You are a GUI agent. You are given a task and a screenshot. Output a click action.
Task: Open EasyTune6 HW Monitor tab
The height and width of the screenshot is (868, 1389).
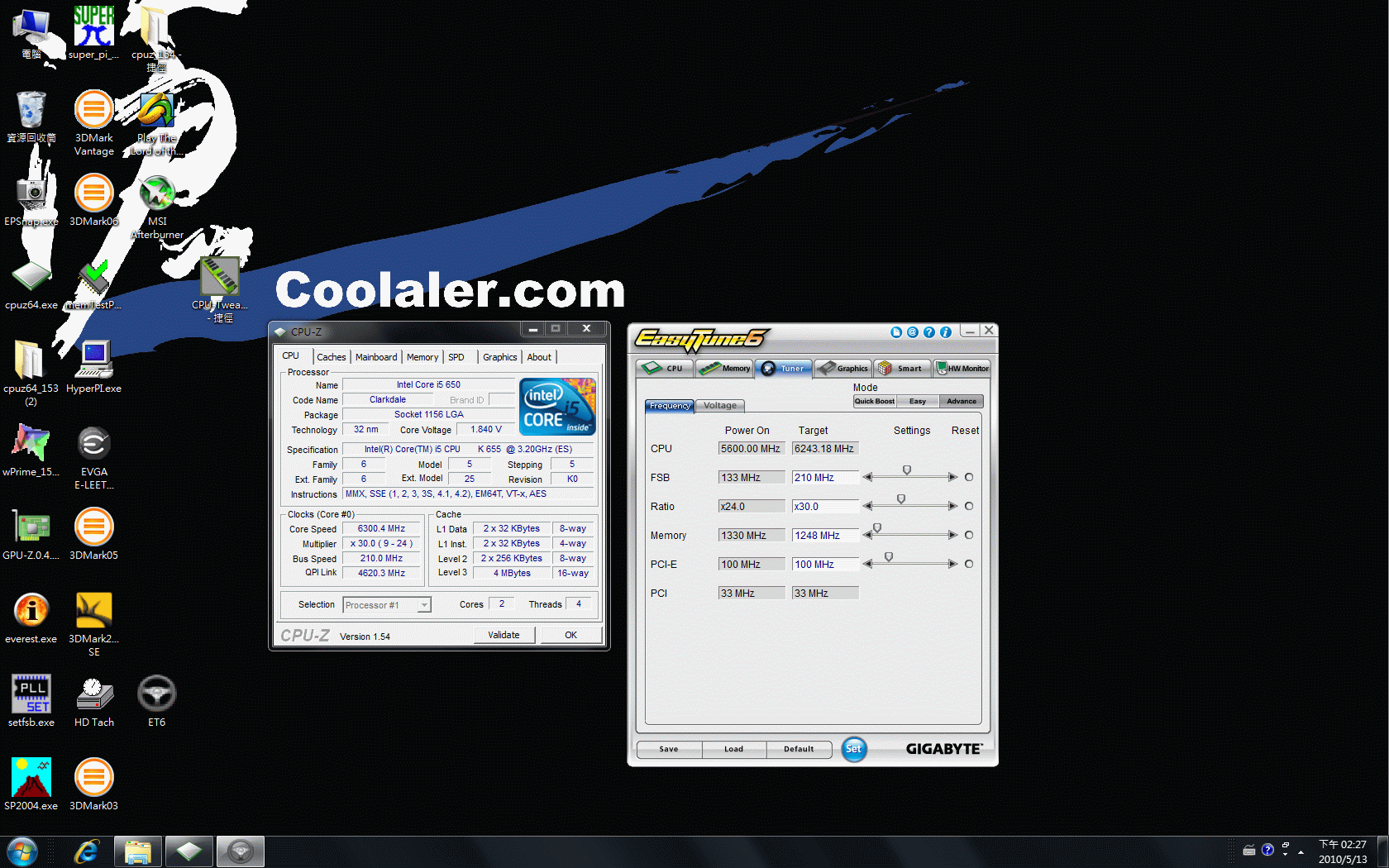pos(962,369)
